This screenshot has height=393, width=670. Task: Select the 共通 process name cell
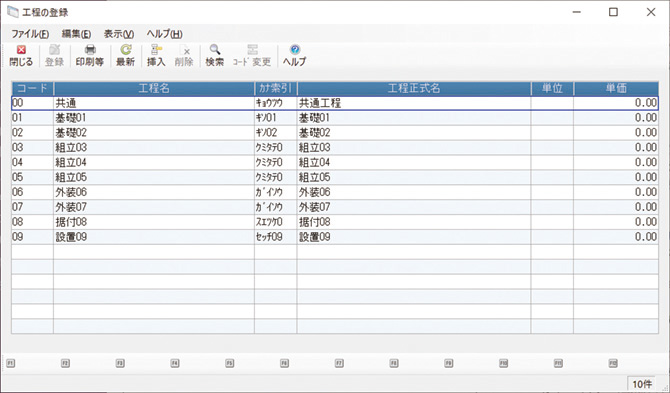tap(154, 103)
